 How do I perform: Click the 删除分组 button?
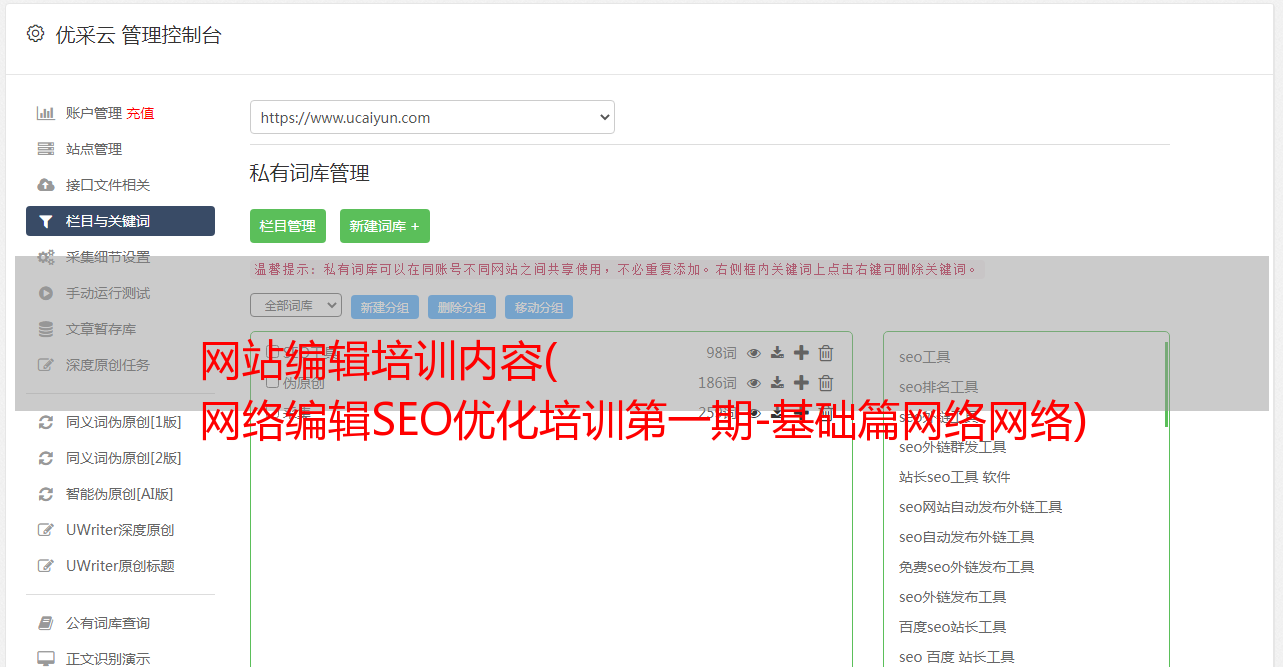[462, 307]
